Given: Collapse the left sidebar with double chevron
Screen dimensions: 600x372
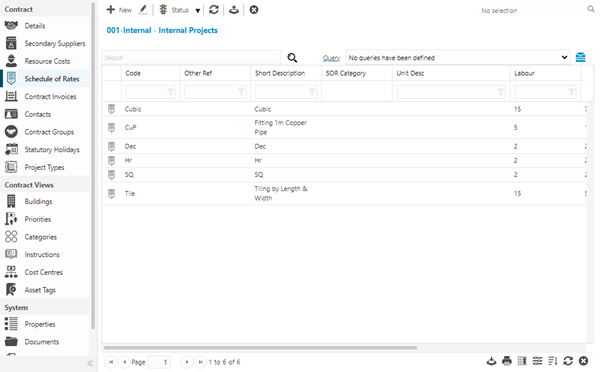Looking at the screenshot, I should (x=90, y=363).
